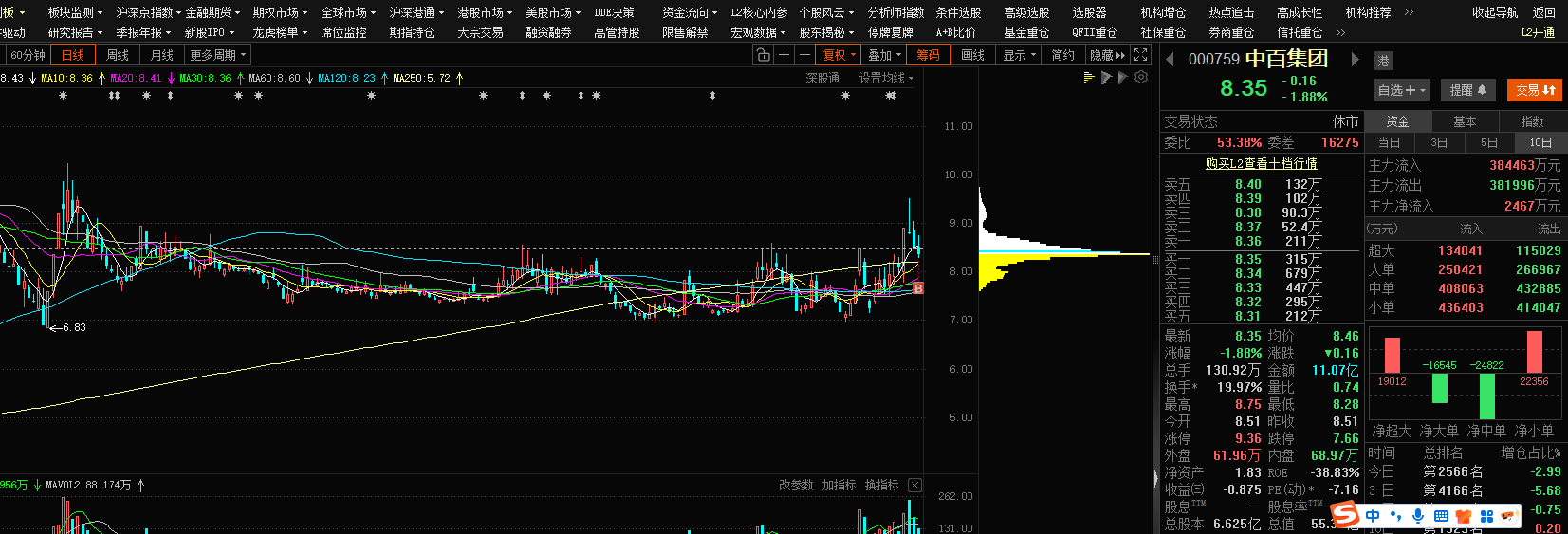Select 3日 capital flow range
The height and width of the screenshot is (534, 1568).
pyautogui.click(x=1439, y=142)
